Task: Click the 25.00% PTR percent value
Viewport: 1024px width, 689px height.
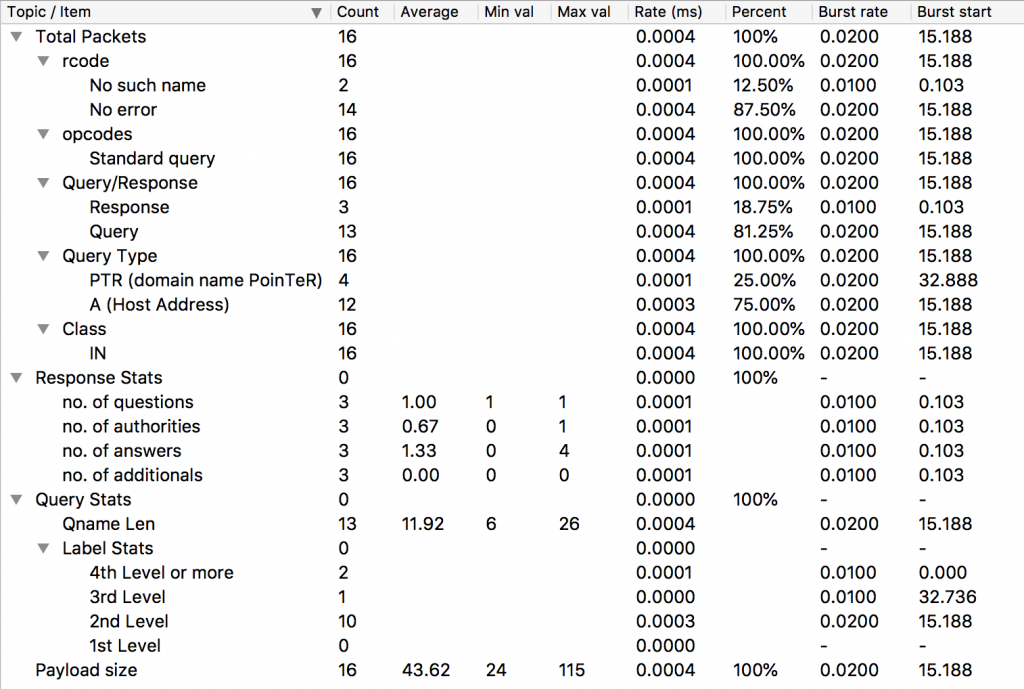Action: [x=764, y=281]
